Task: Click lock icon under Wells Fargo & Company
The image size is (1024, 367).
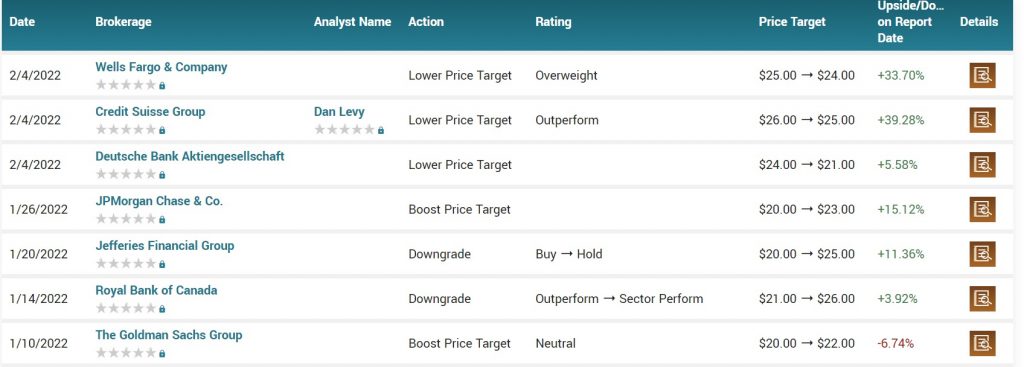Action: tap(162, 85)
